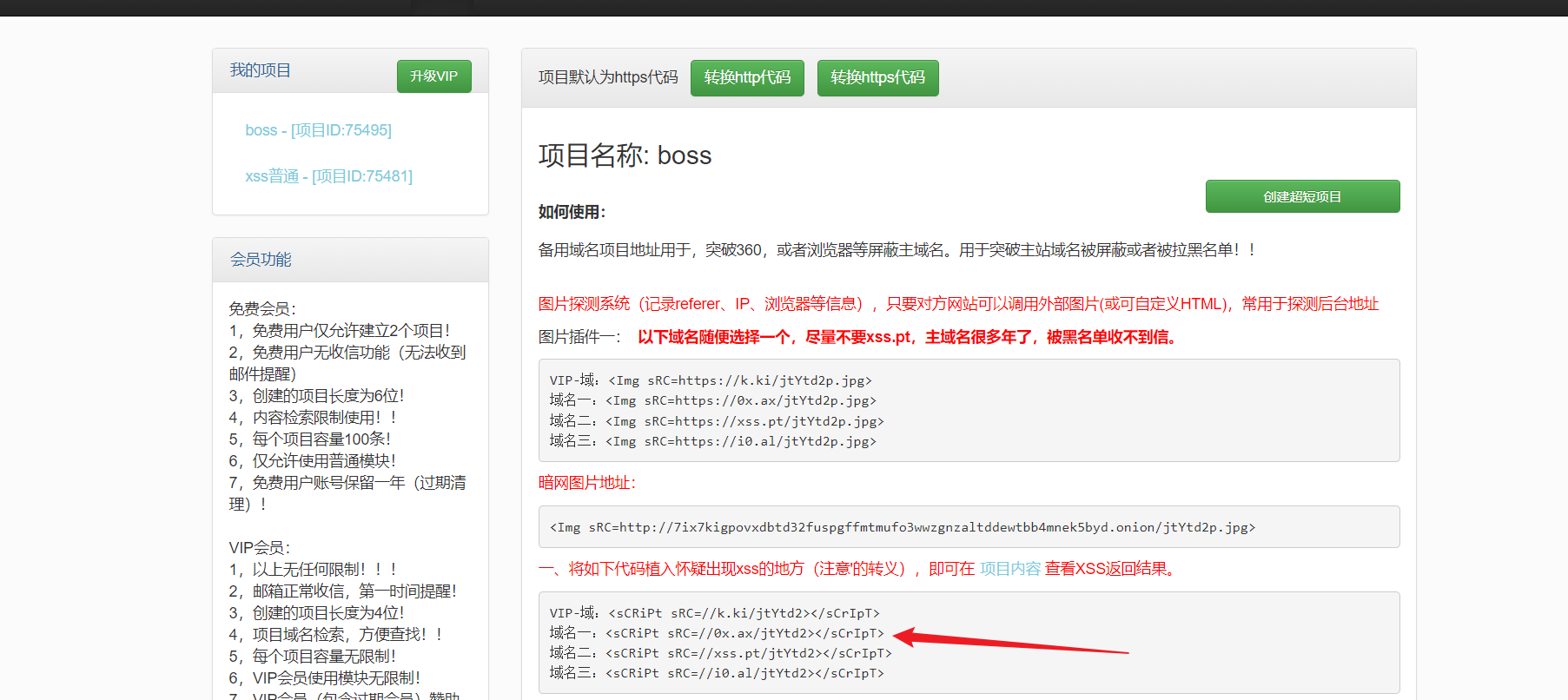The height and width of the screenshot is (700, 1568).
Task: Click 转换http代码 button
Action: point(747,77)
